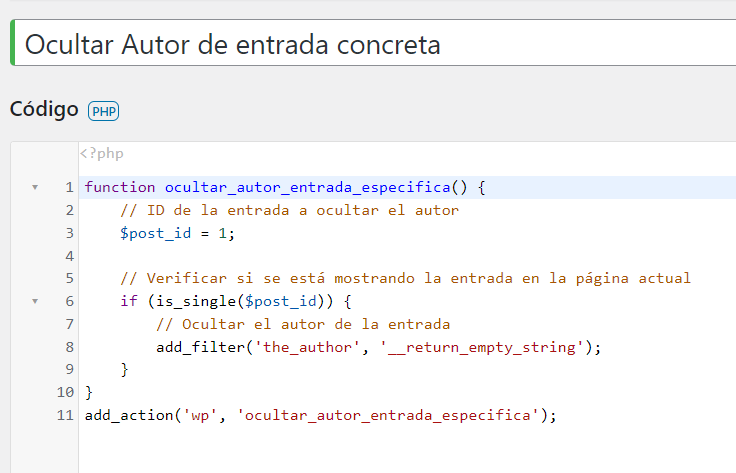Click the '<?php' opening tag text
736x473 pixels.
tap(102, 153)
